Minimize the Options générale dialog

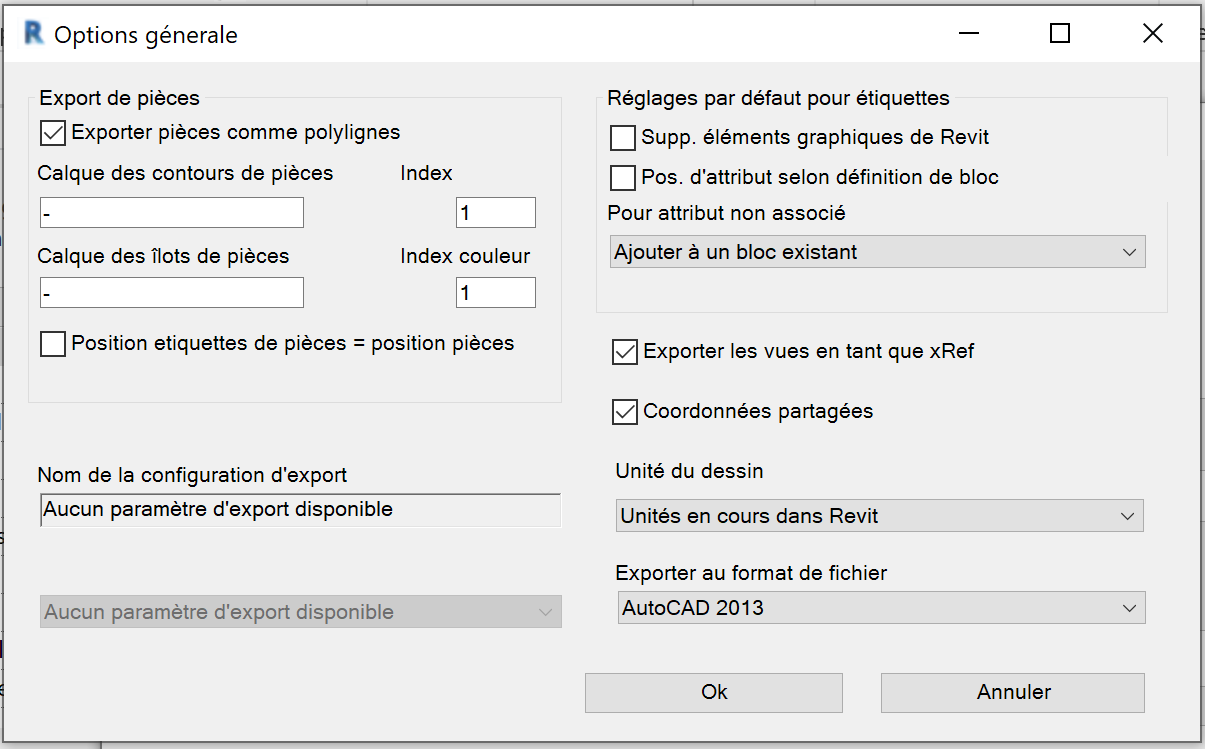tap(968, 34)
